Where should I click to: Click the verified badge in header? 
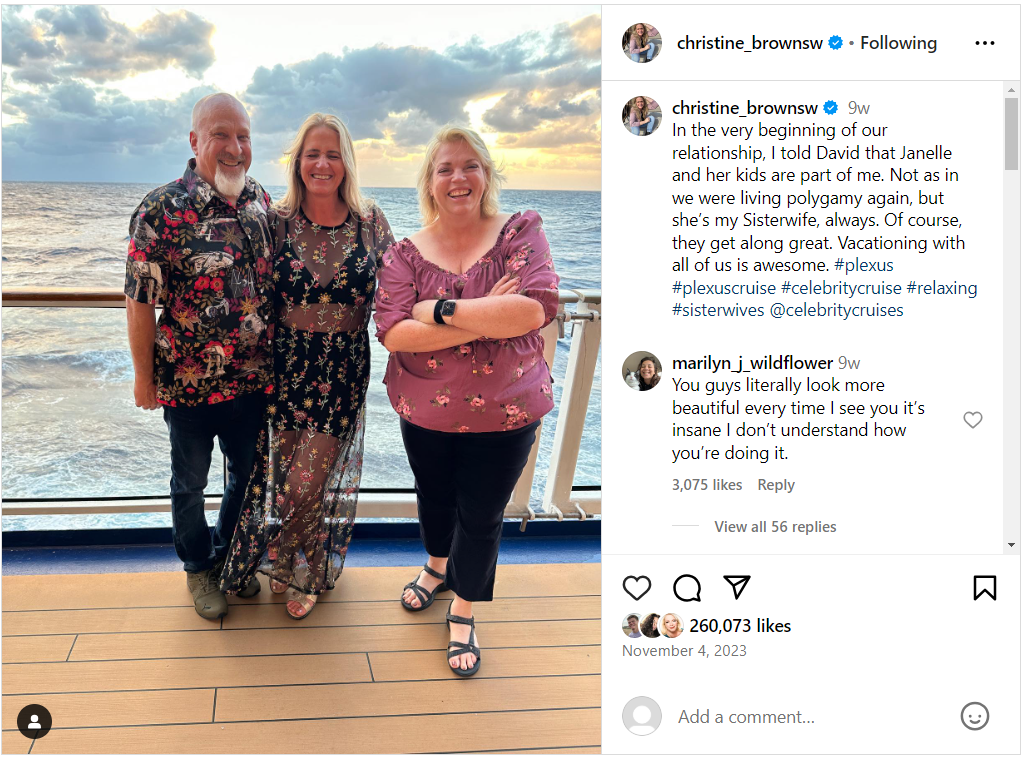coord(835,43)
